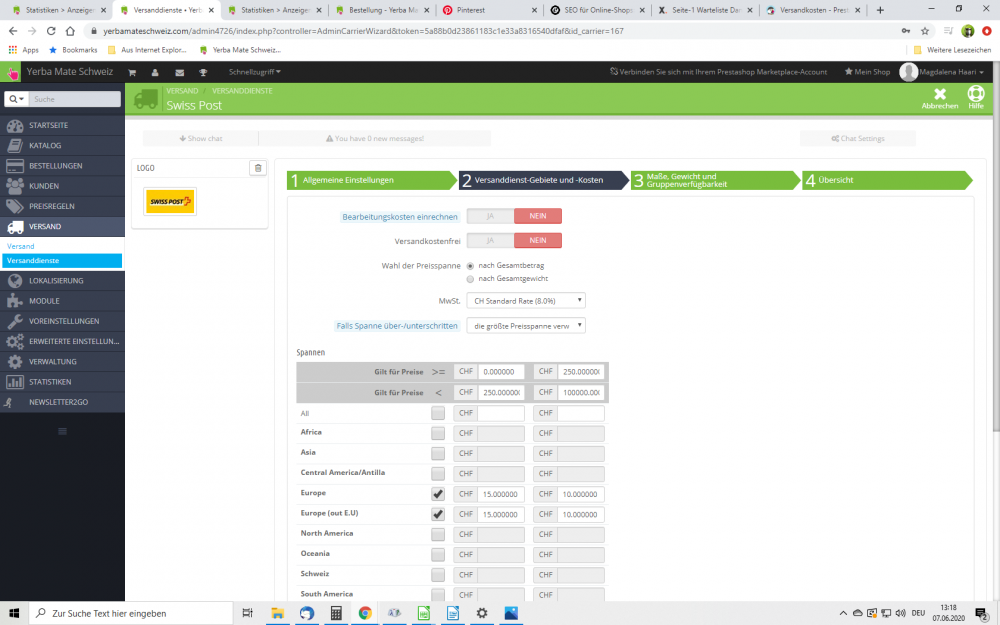Image resolution: width=1000 pixels, height=625 pixels.
Task: Enable the Africa zone checkbox
Action: pyautogui.click(x=438, y=433)
